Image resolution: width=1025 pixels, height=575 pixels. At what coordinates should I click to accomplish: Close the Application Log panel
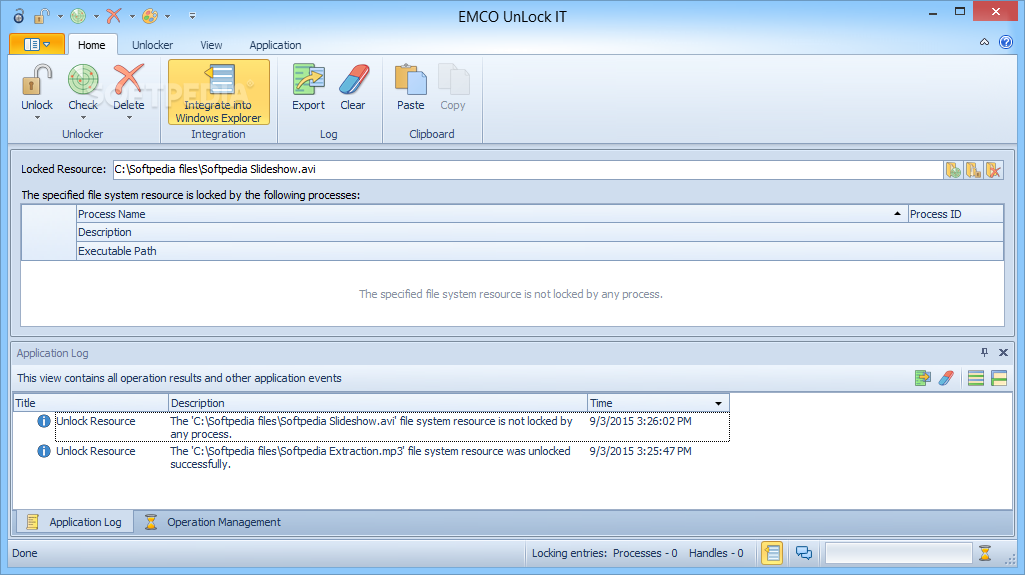1003,353
